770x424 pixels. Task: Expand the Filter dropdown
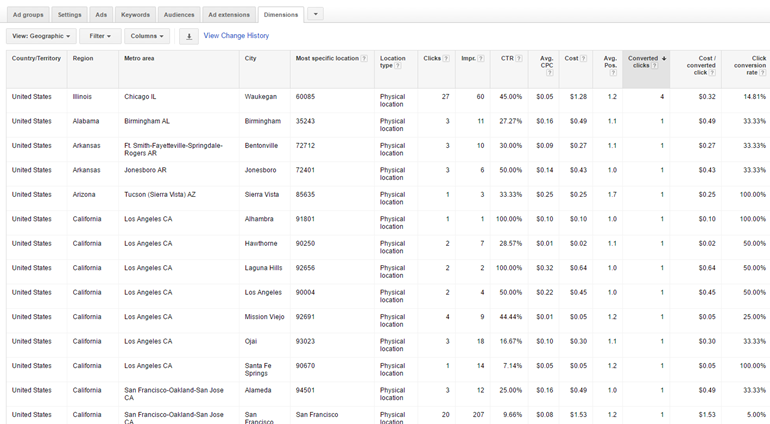click(100, 36)
